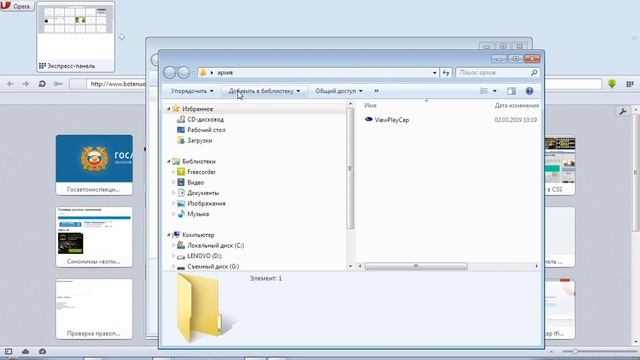The width and height of the screenshot is (640, 360).
Task: Click the change view icon
Action: click(x=484, y=91)
